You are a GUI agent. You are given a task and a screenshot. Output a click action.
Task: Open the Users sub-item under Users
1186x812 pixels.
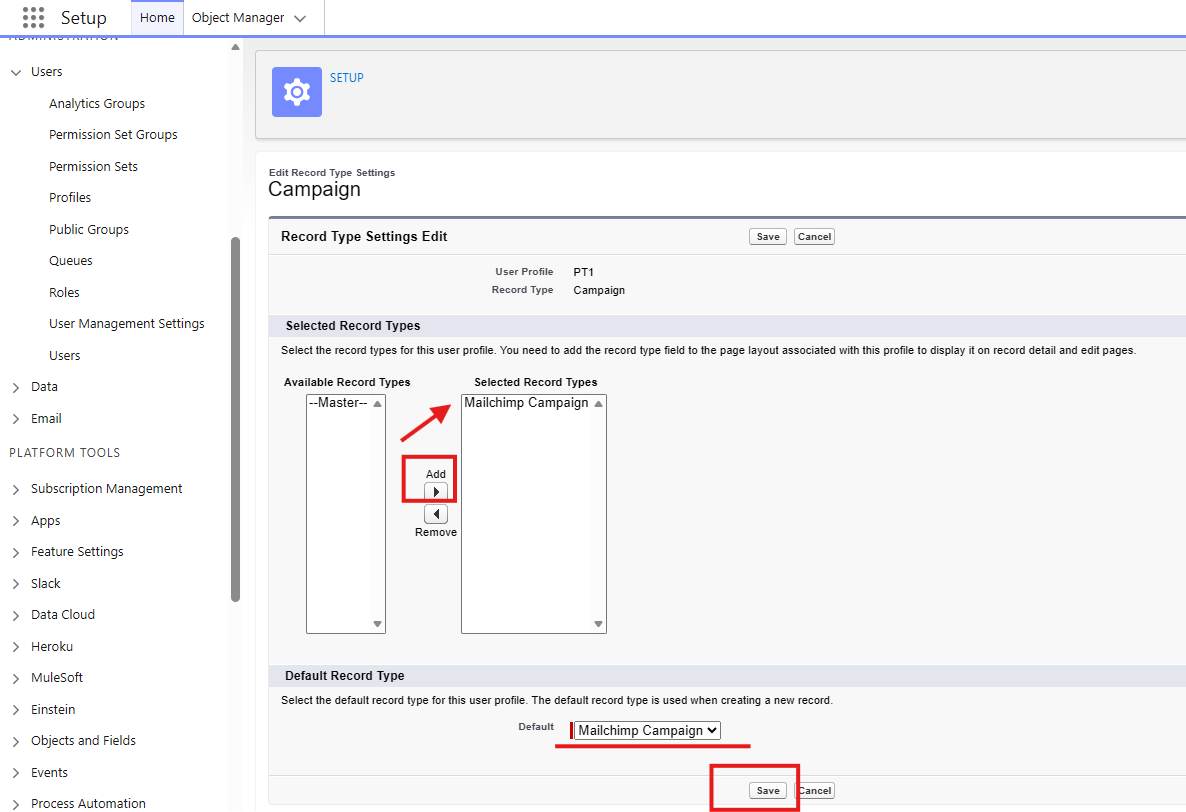coord(65,355)
